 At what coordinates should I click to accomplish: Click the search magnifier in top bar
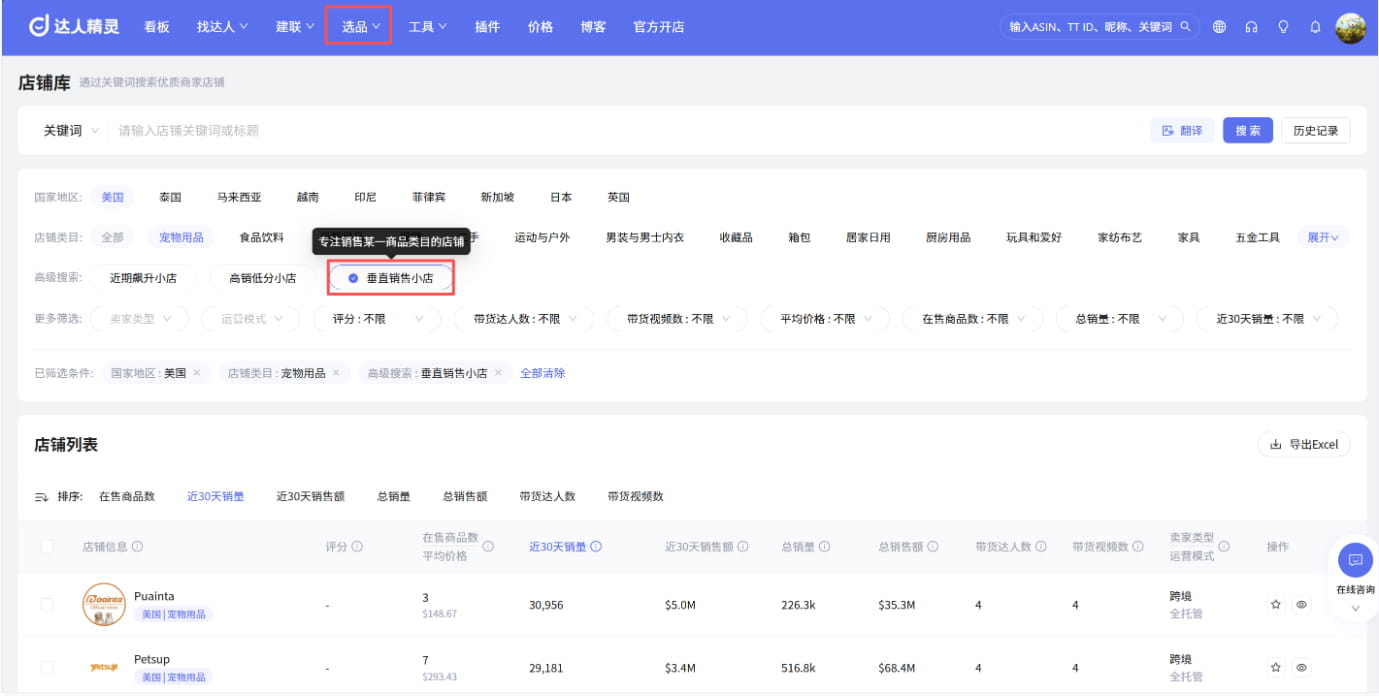click(1186, 27)
